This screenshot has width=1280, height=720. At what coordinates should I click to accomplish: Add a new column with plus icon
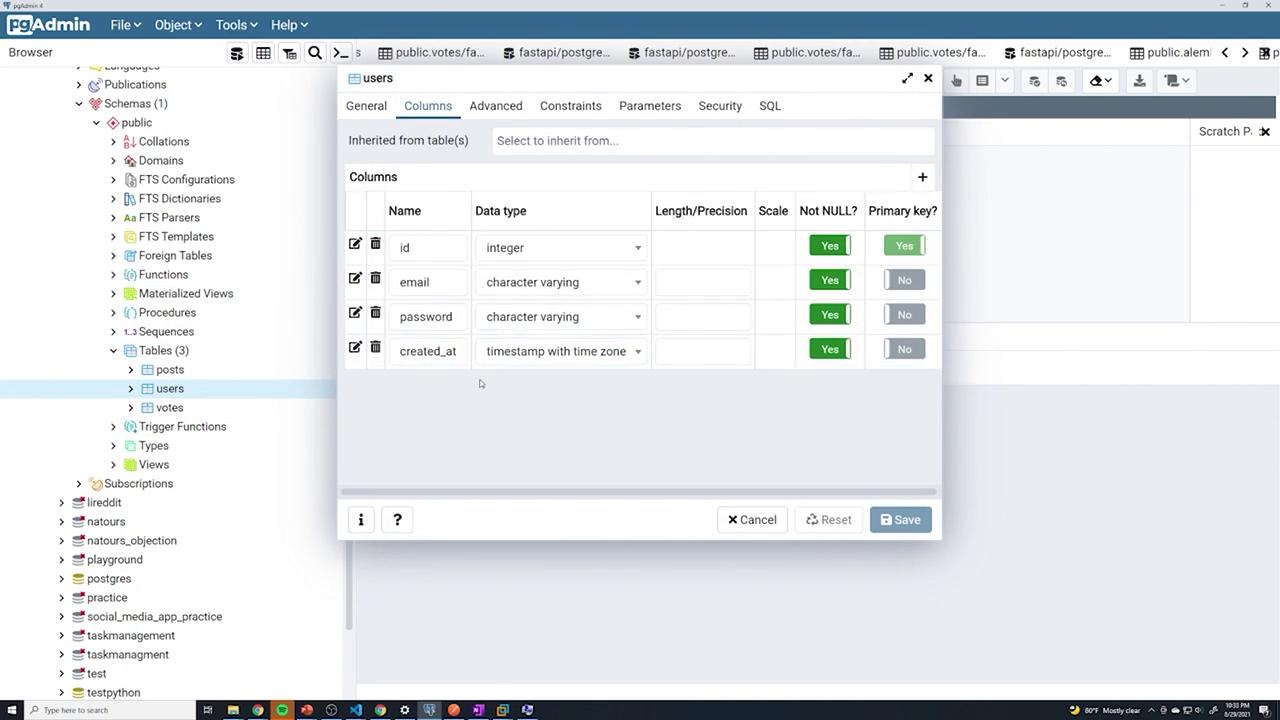click(922, 177)
